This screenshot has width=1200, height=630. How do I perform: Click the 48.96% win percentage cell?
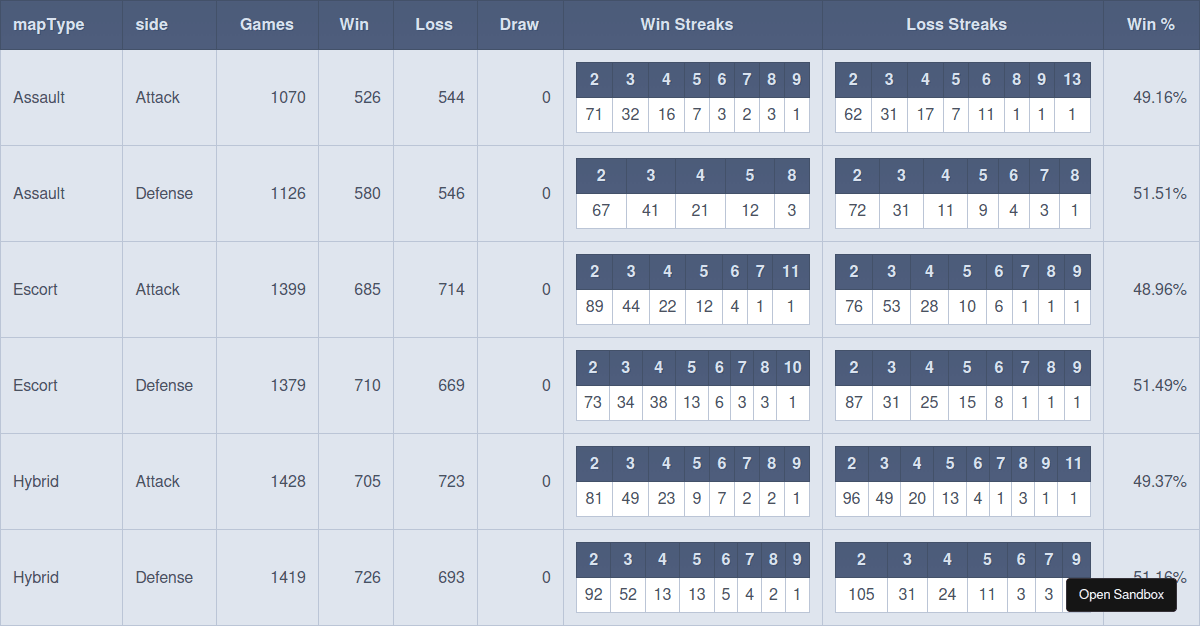click(x=1159, y=289)
